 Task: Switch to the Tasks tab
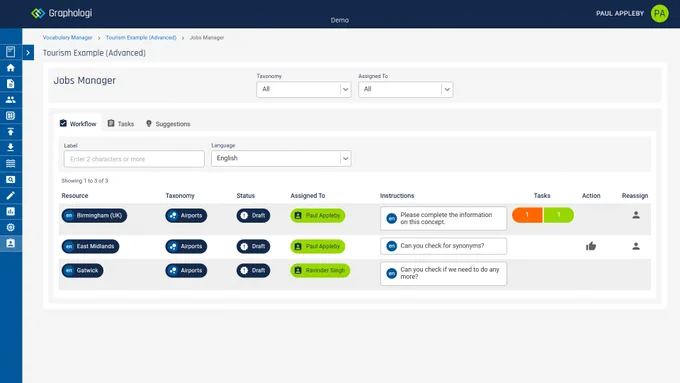pyautogui.click(x=121, y=124)
